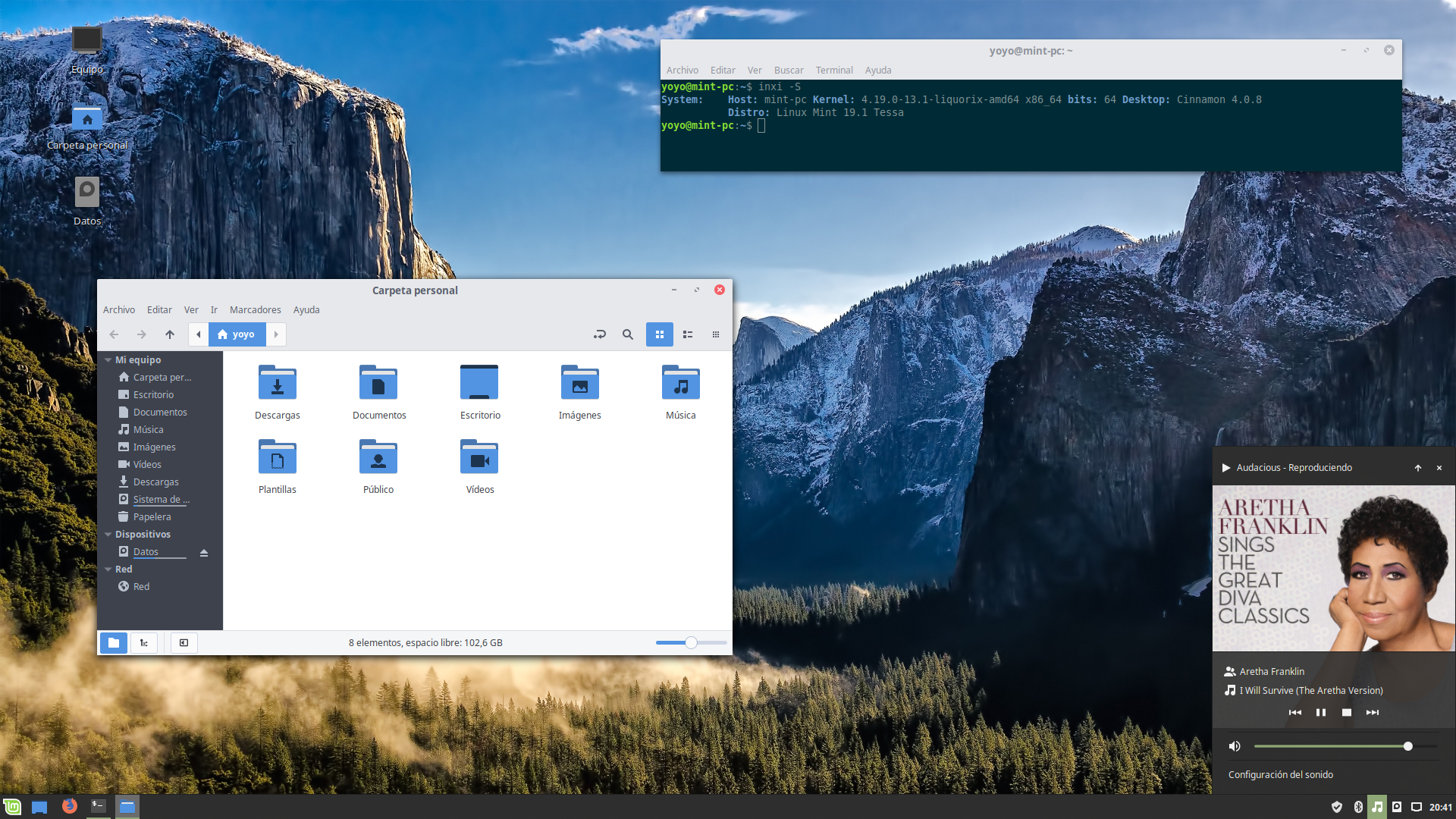Mute sound via speaker icon
Screen dimensions: 1456x819
pos(1235,746)
